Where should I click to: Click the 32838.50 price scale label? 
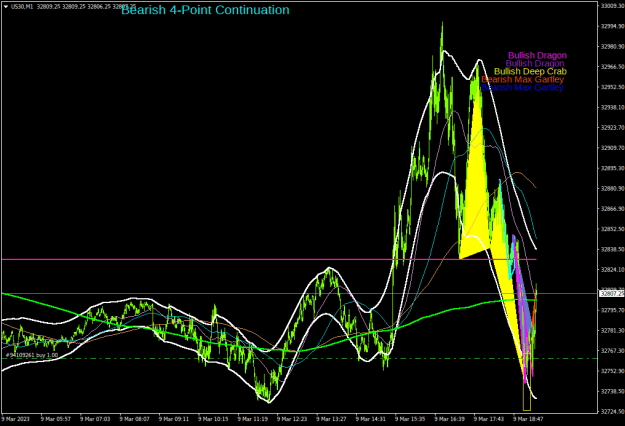pyautogui.click(x=612, y=249)
